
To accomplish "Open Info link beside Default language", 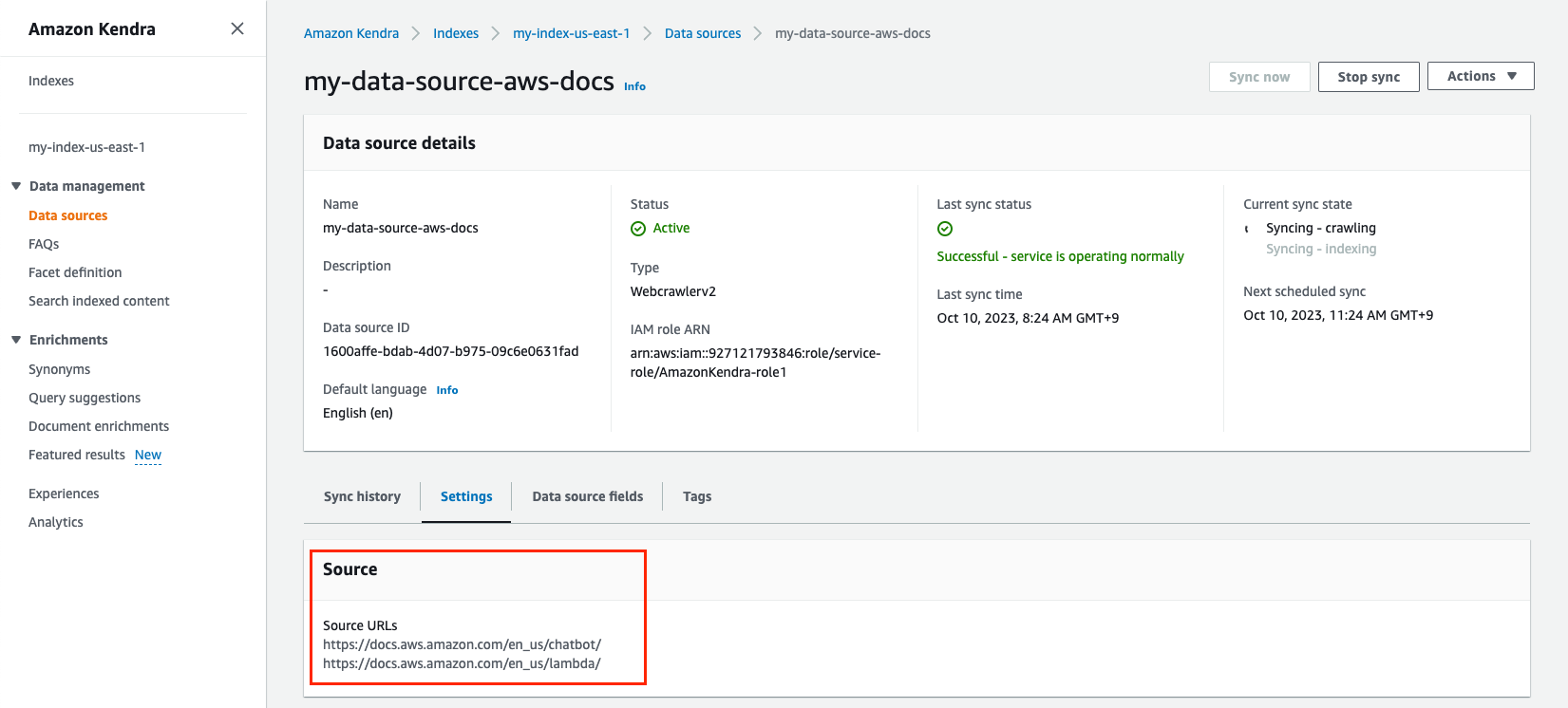I will pyautogui.click(x=447, y=390).
